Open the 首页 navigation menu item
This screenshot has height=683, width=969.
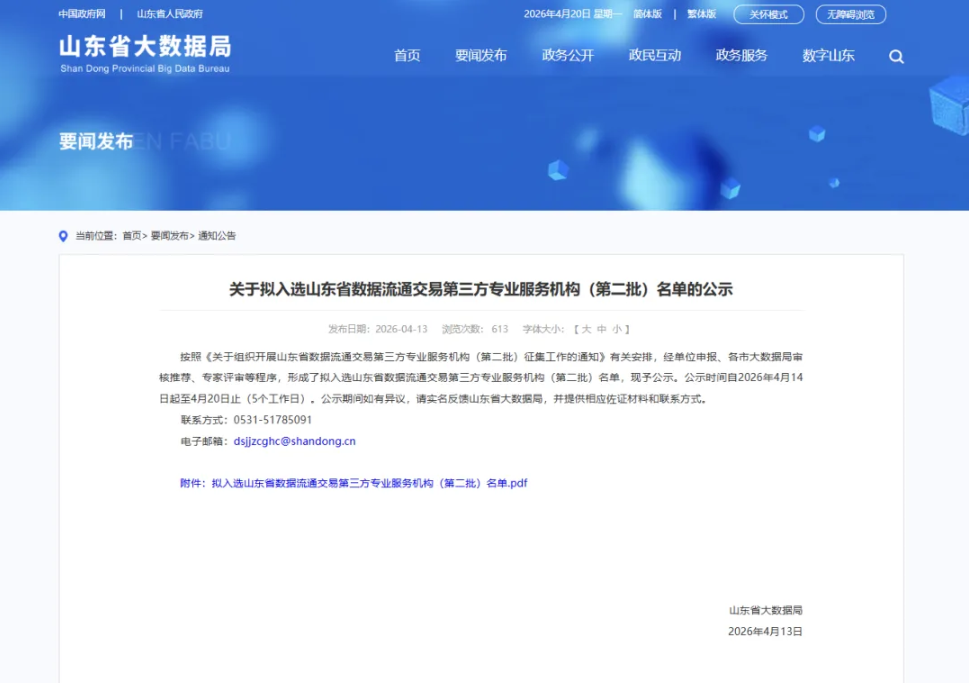[407, 56]
